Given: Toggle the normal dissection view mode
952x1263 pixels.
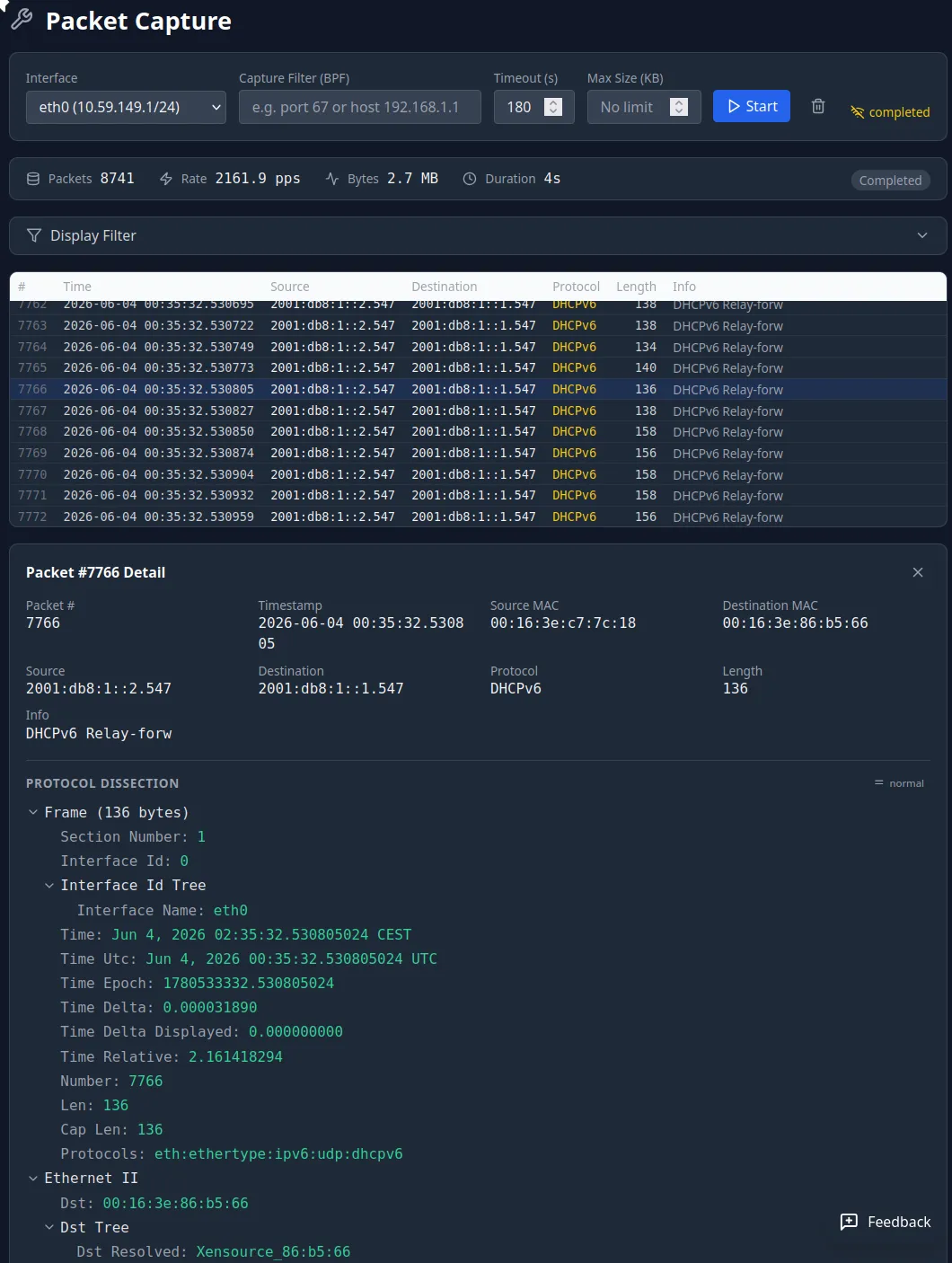Looking at the screenshot, I should point(899,783).
